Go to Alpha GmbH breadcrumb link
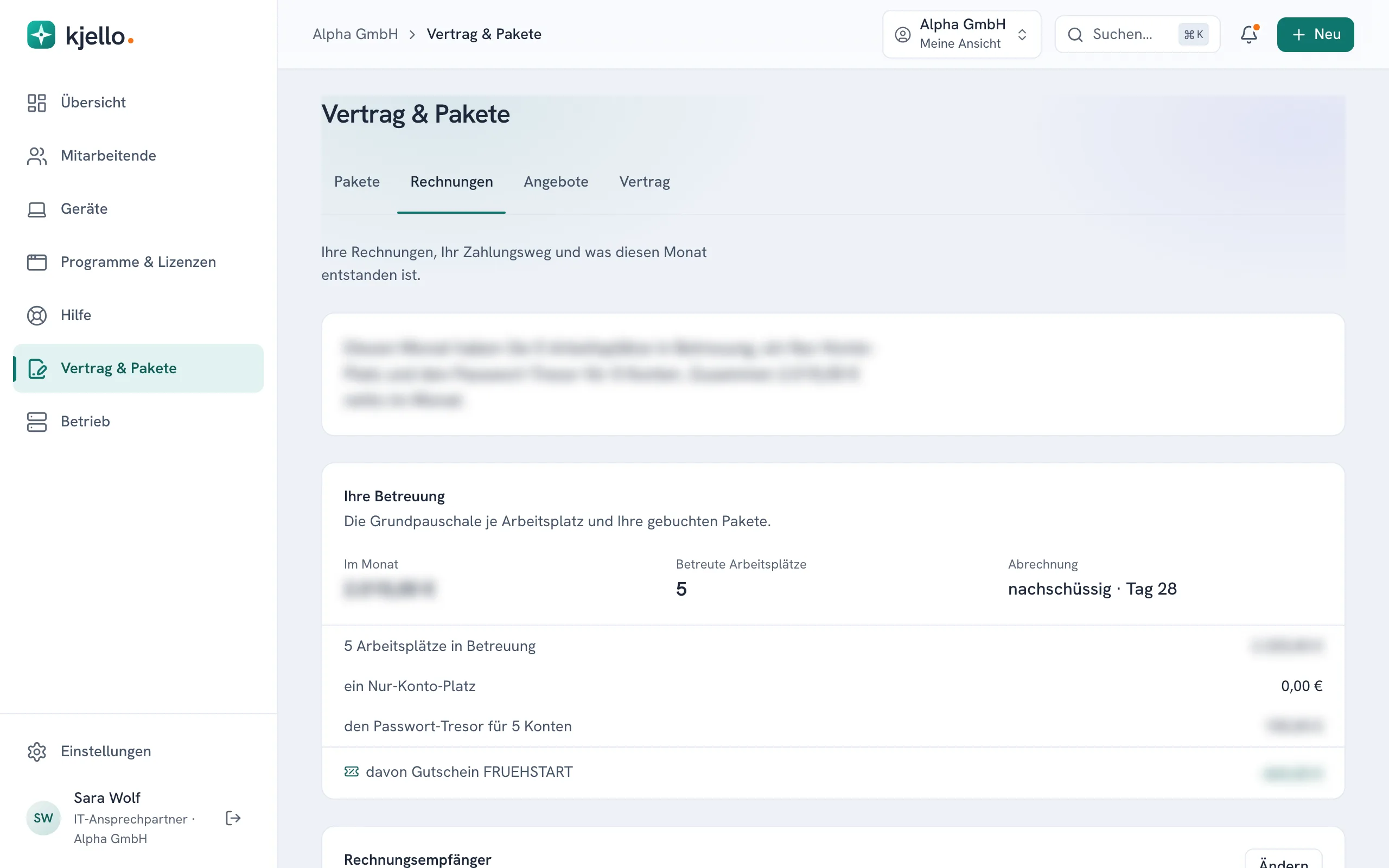The height and width of the screenshot is (868, 1389). [355, 34]
